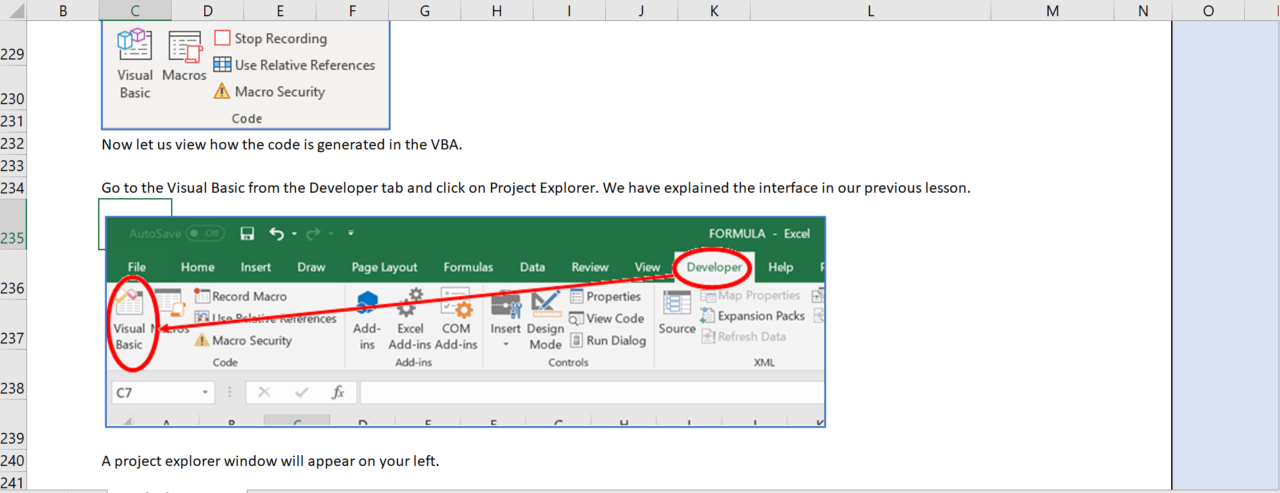Click the 'Add-ins' group label beneath the add-in icons
The image size is (1280, 493).
pyautogui.click(x=412, y=362)
